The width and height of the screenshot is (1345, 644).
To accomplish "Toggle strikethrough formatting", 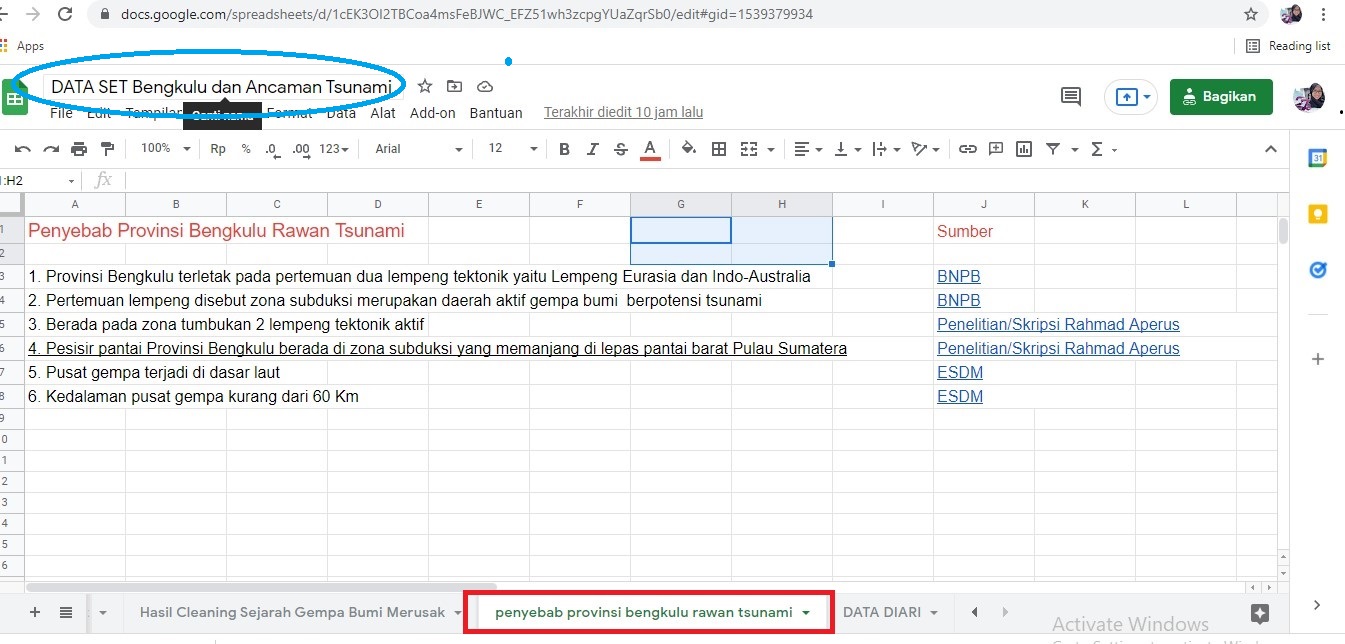I will (620, 149).
